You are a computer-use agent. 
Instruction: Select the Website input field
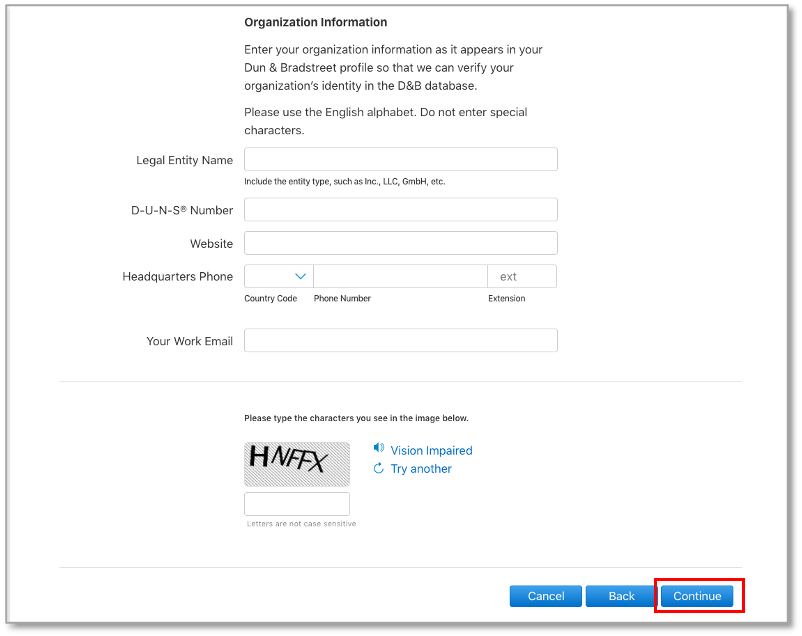click(400, 243)
